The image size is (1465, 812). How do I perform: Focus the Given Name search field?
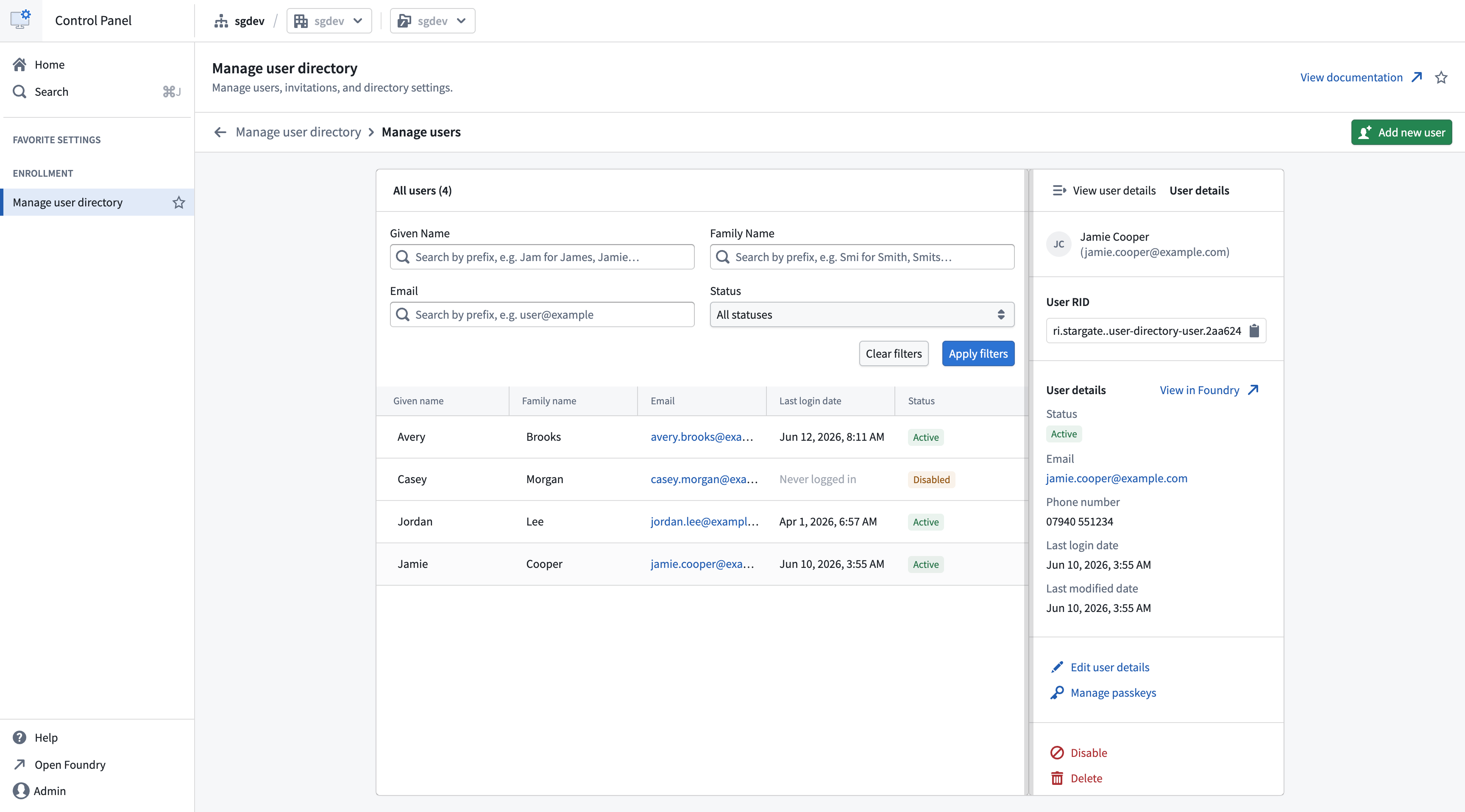point(541,257)
